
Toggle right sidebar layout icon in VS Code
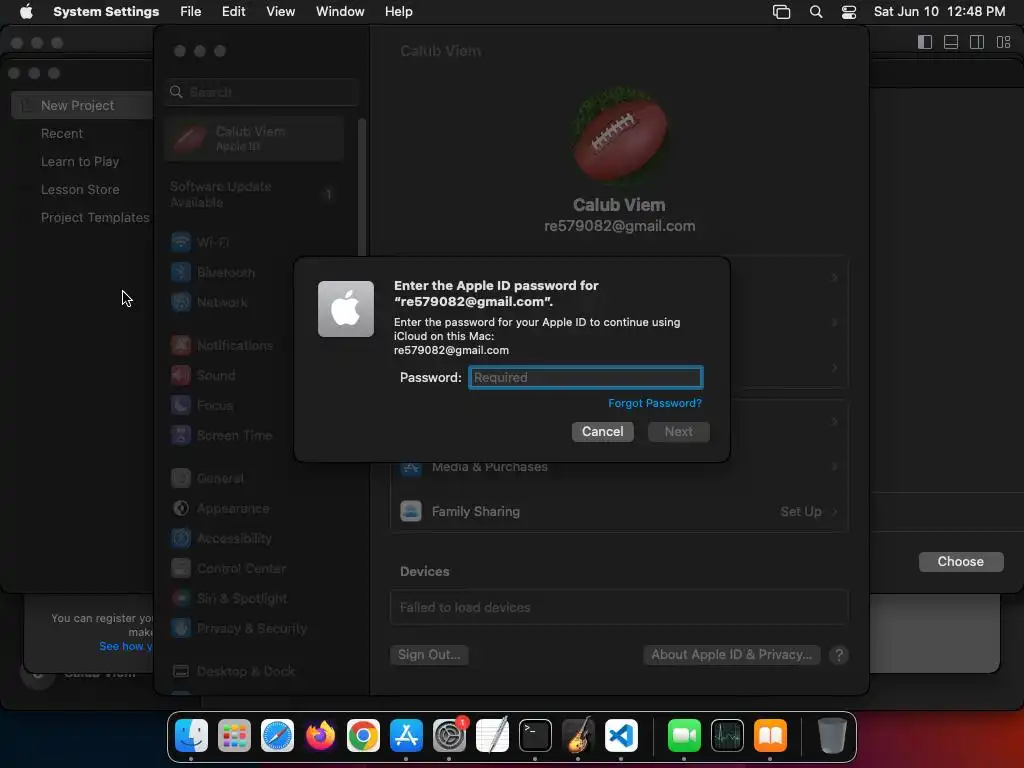(977, 42)
